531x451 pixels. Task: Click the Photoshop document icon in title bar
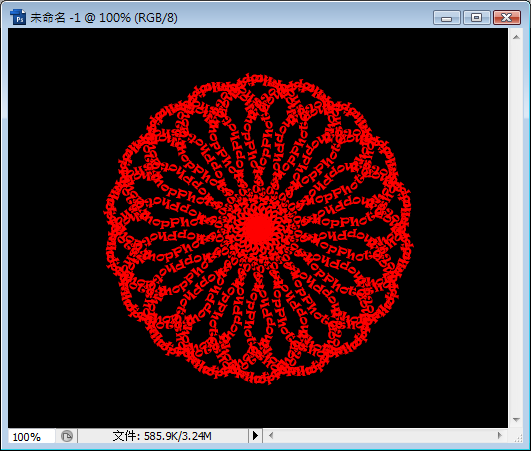[18, 17]
